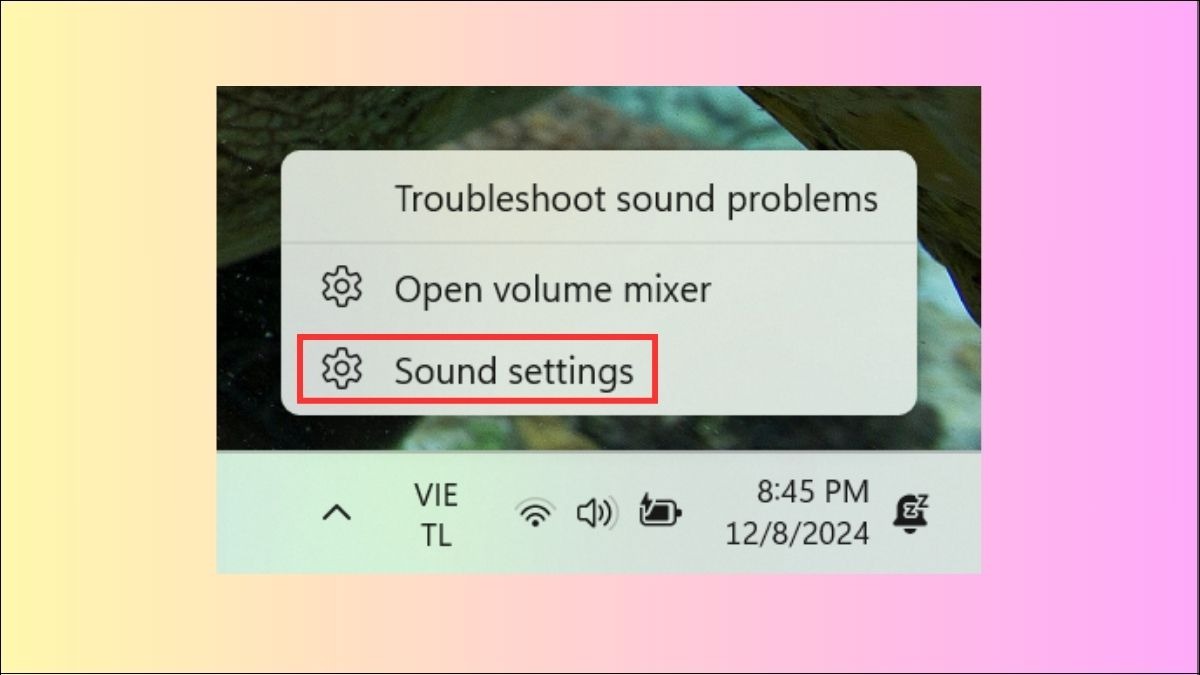Open Sound settings from the context menu
The image size is (1200, 675).
coord(514,370)
